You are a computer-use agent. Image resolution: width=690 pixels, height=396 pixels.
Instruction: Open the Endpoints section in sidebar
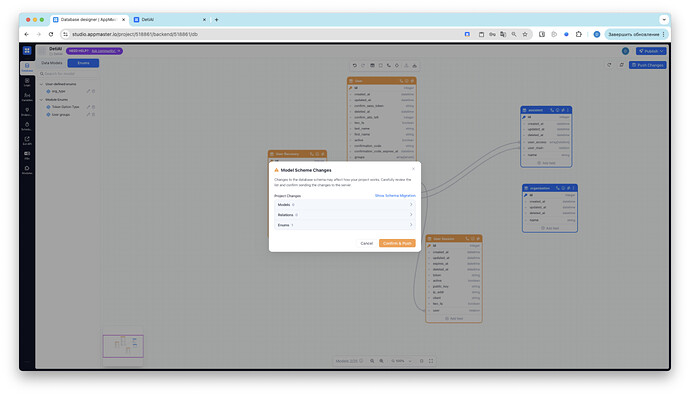pyautogui.click(x=27, y=111)
